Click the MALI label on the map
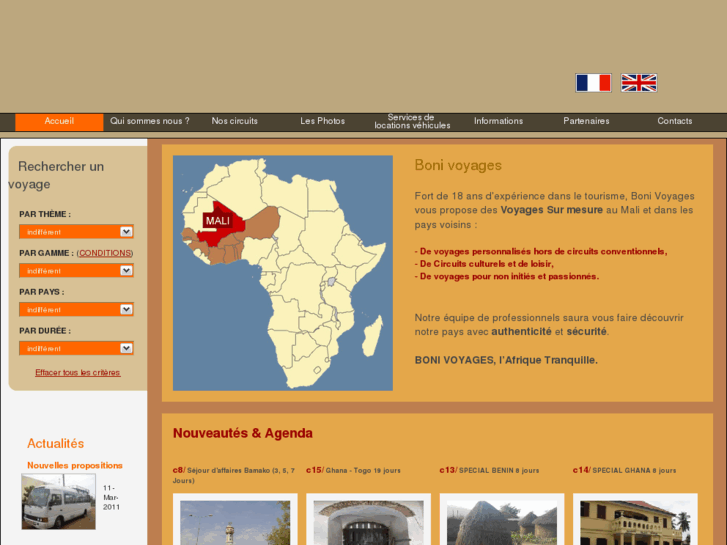The width and height of the screenshot is (727, 545). 217,221
